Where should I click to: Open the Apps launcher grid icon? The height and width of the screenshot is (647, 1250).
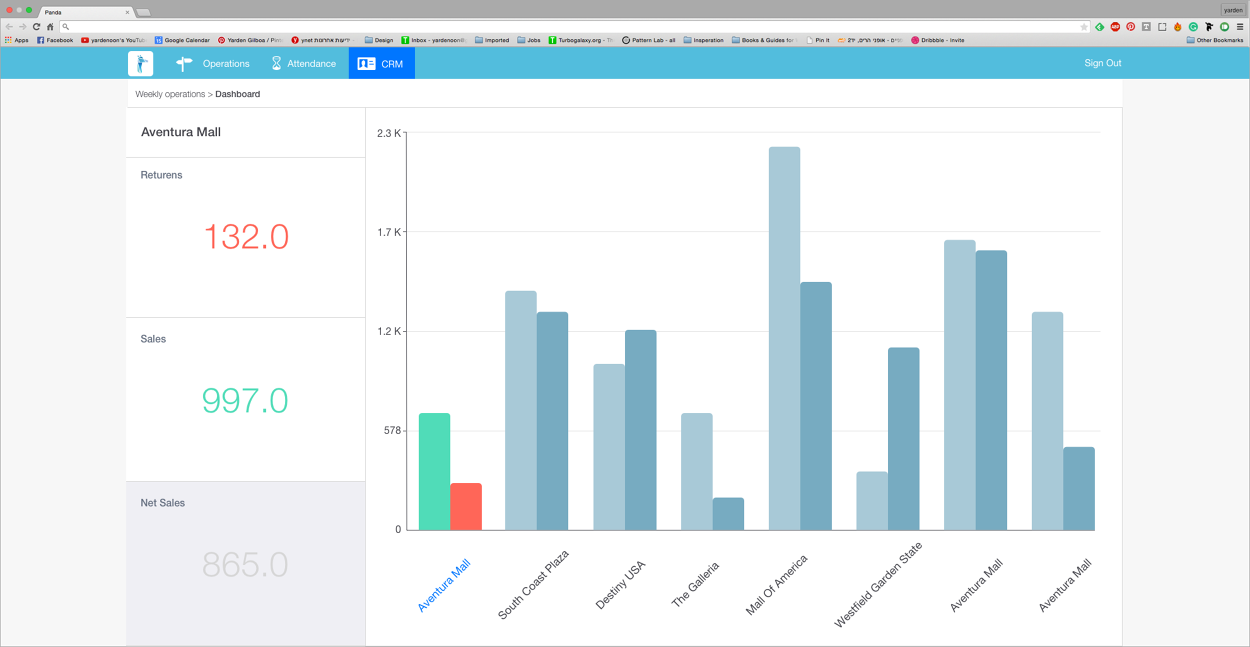[8, 39]
